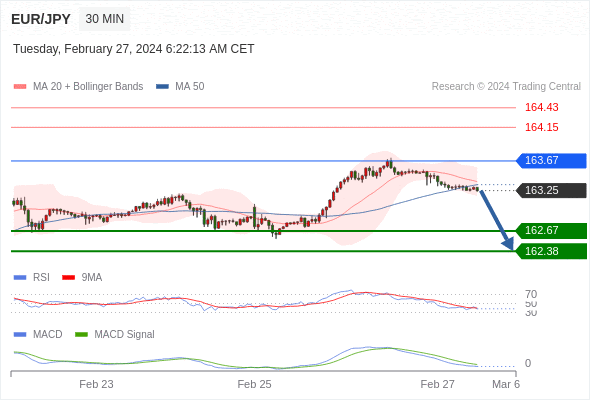590x400 pixels.
Task: Click the MA 20 + Bollinger Bands legend swatch
Action: (x=20, y=87)
